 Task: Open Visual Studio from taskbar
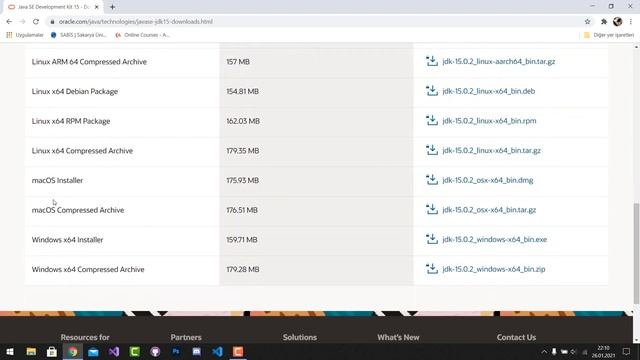pyautogui.click(x=114, y=351)
